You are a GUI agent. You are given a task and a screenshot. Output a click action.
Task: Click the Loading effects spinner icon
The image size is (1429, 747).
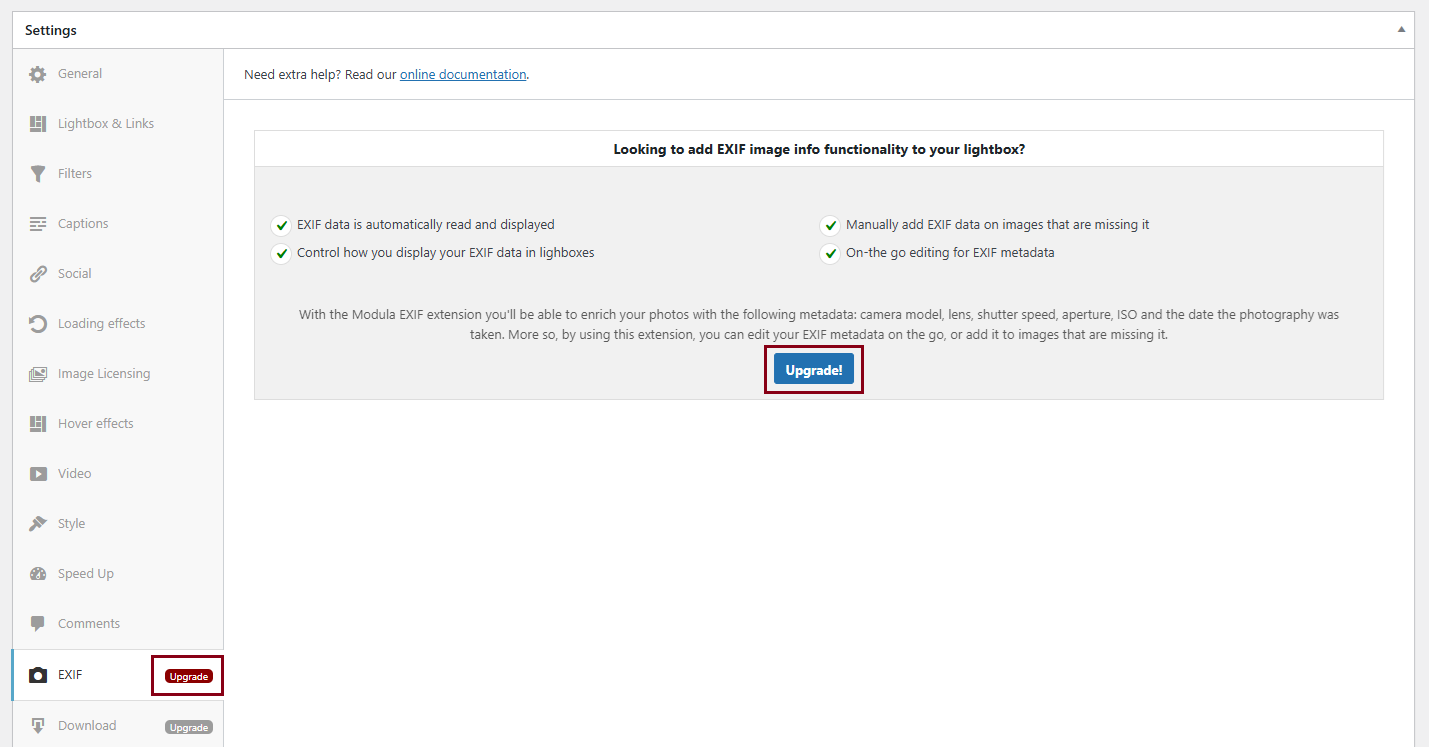pyautogui.click(x=38, y=324)
